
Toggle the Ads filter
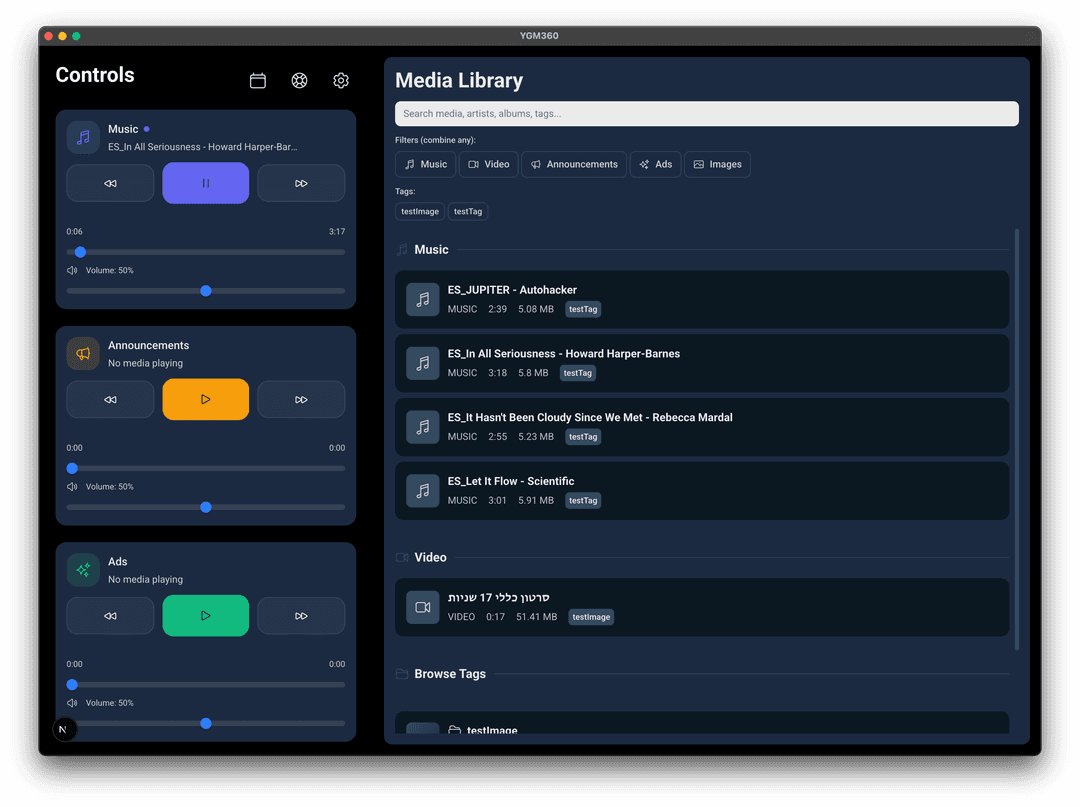[x=655, y=164]
